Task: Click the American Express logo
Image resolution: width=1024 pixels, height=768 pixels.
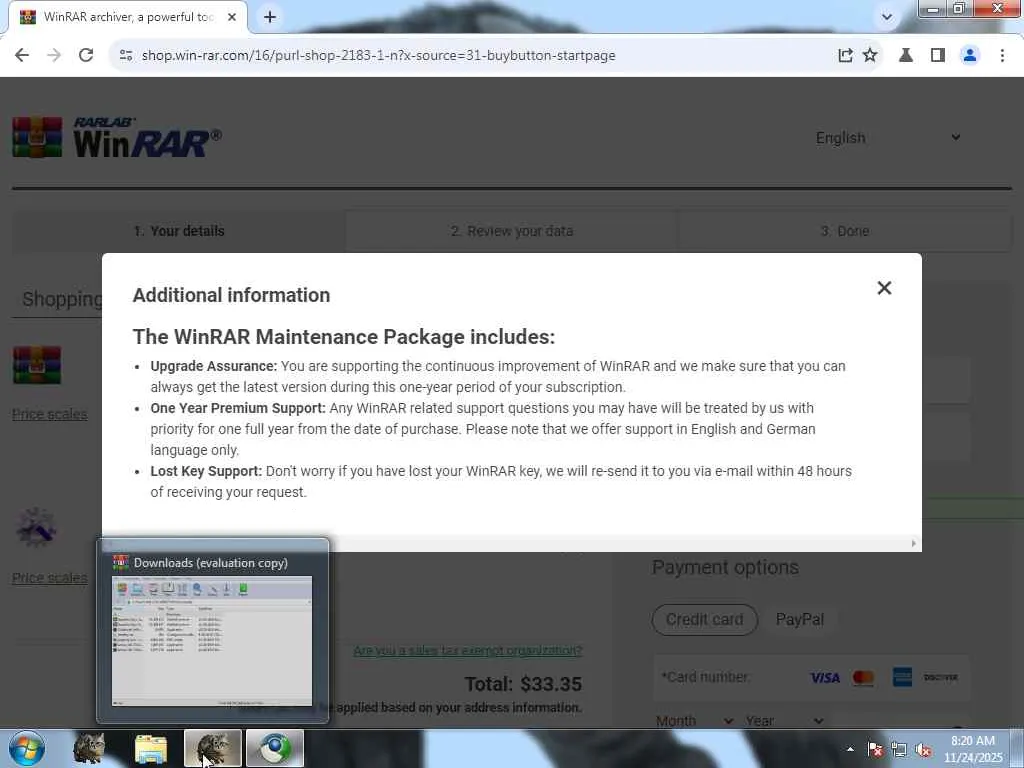Action: pyautogui.click(x=902, y=677)
